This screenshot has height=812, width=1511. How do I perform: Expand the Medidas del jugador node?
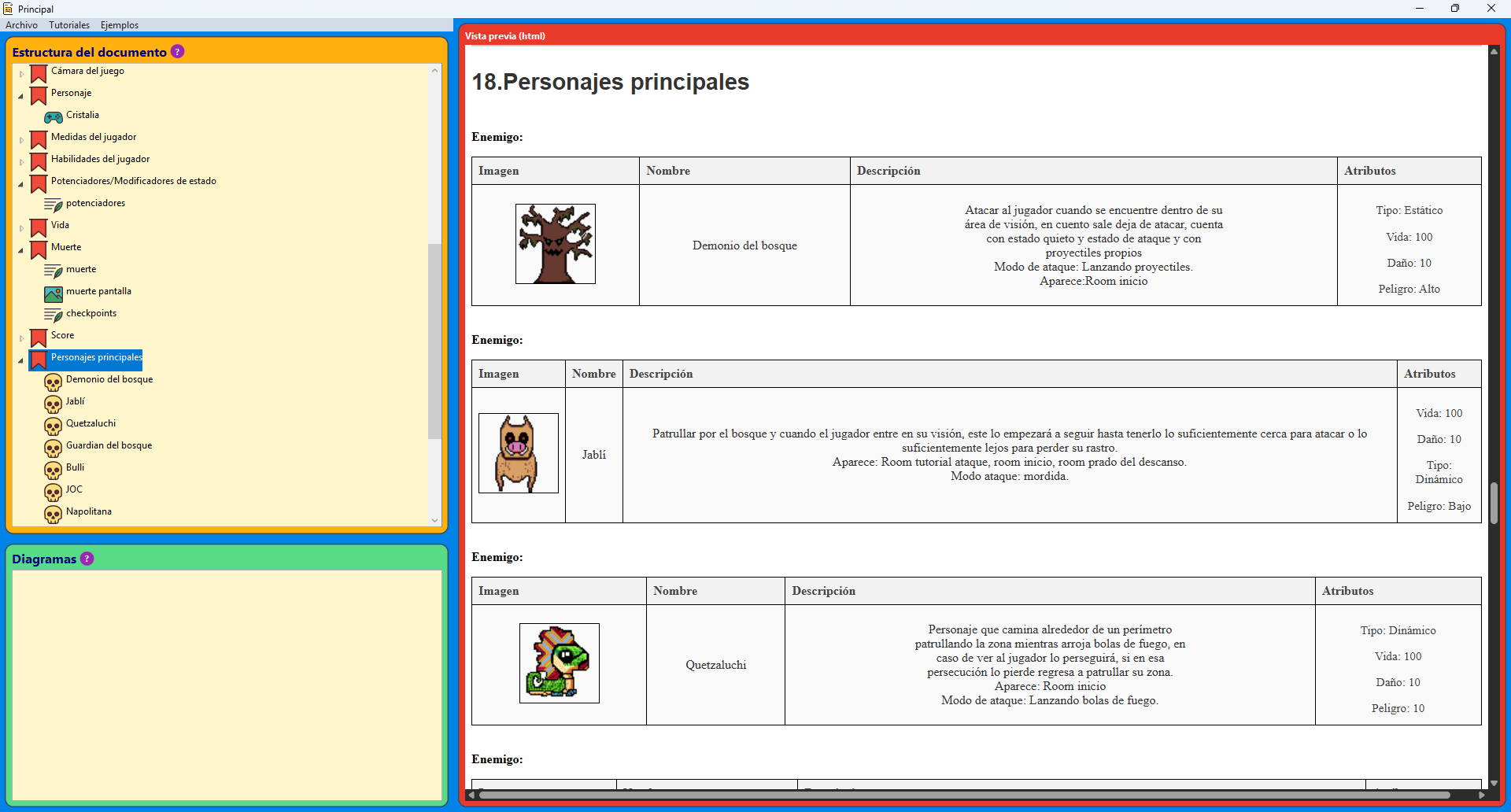coord(20,139)
